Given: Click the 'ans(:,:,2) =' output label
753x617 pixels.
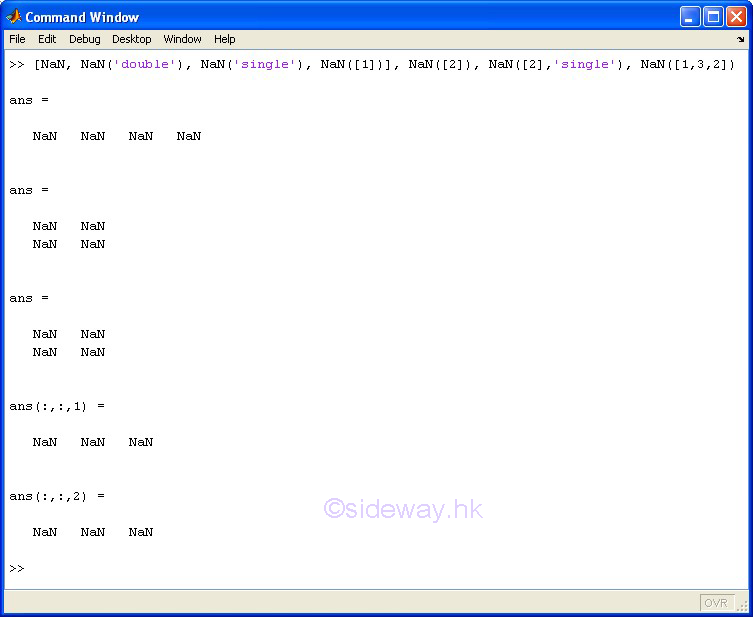Looking at the screenshot, I should (56, 496).
